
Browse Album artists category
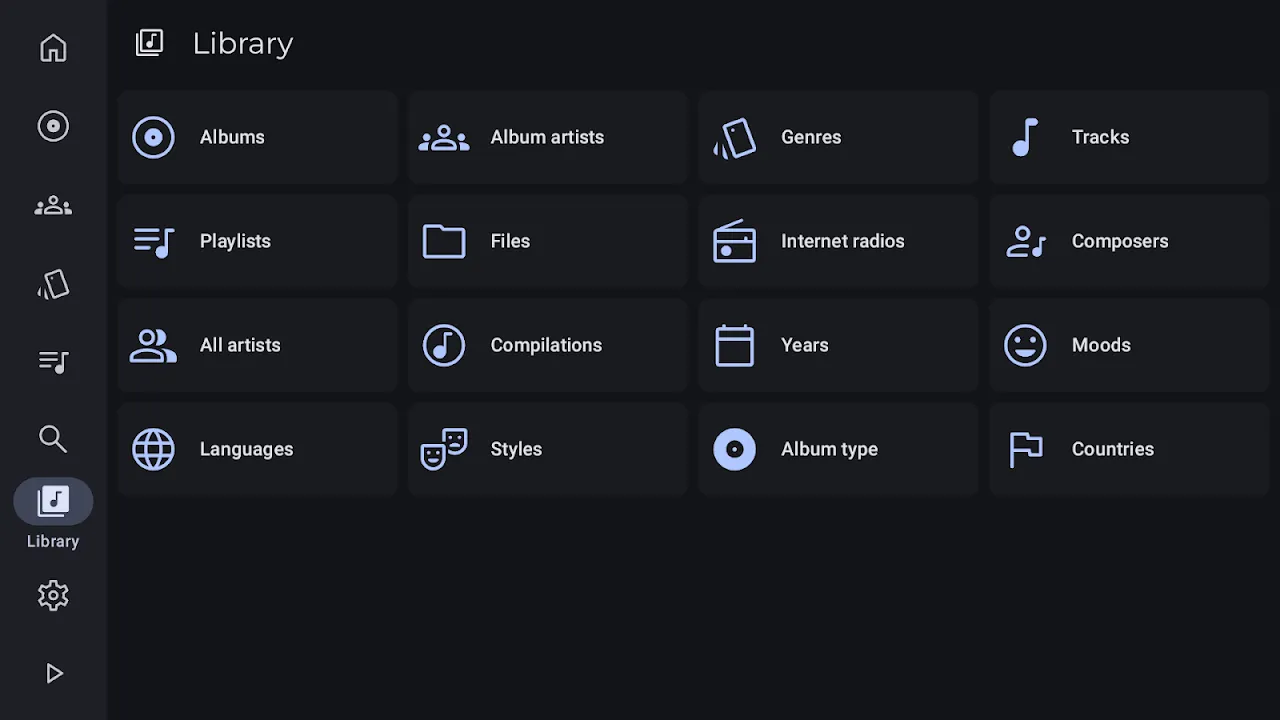click(x=547, y=137)
